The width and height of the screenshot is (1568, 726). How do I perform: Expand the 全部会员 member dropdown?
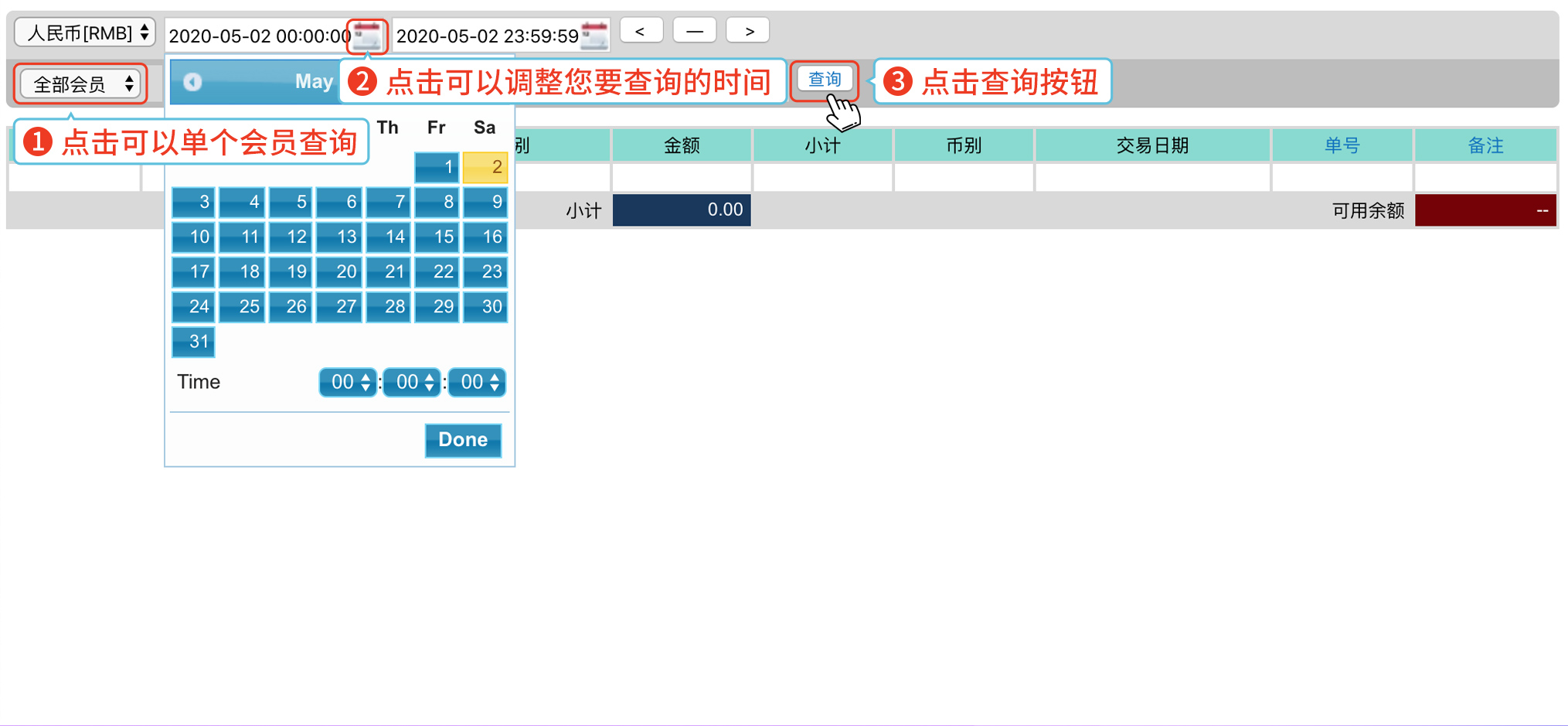[81, 84]
